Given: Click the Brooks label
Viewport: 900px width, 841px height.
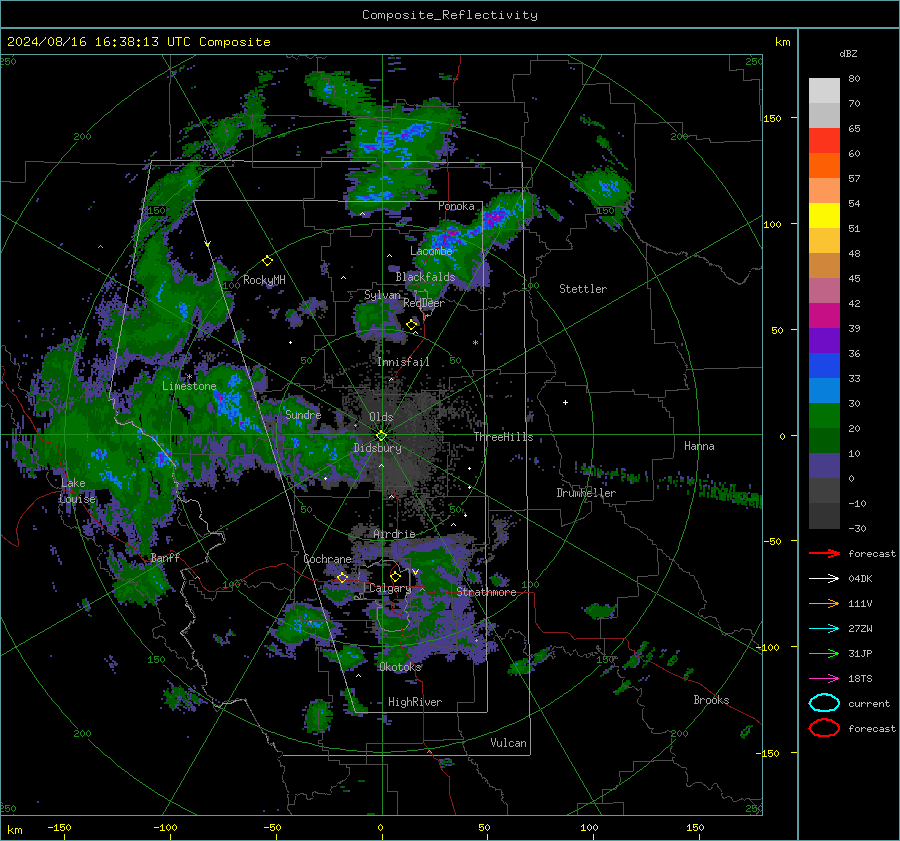Looking at the screenshot, I should 711,700.
